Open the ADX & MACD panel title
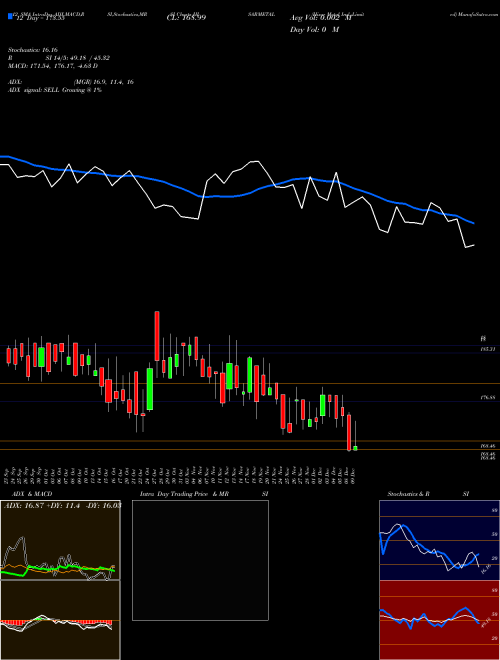The image size is (500, 660). 32,494
